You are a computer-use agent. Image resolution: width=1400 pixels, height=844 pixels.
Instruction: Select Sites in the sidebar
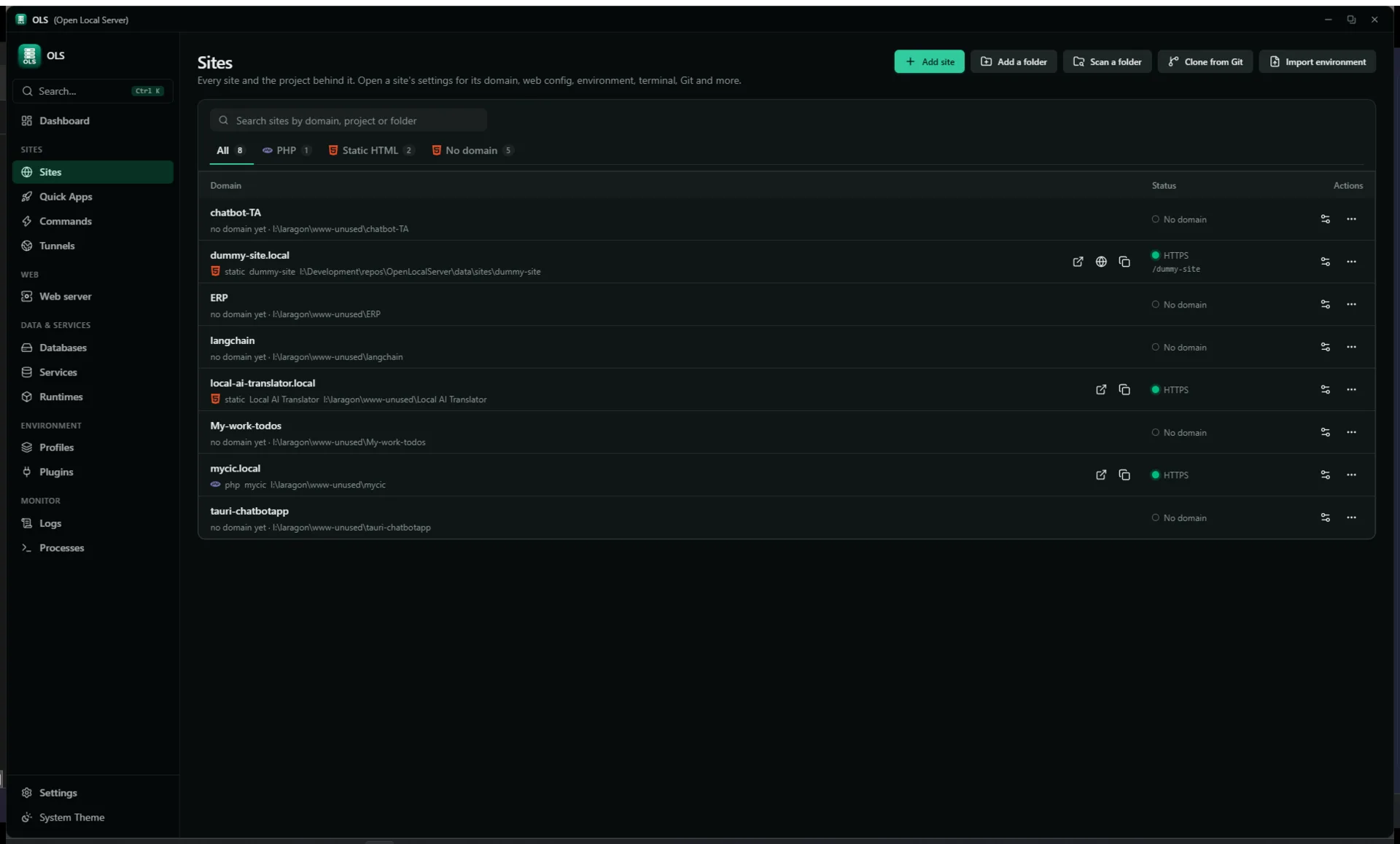(x=93, y=172)
